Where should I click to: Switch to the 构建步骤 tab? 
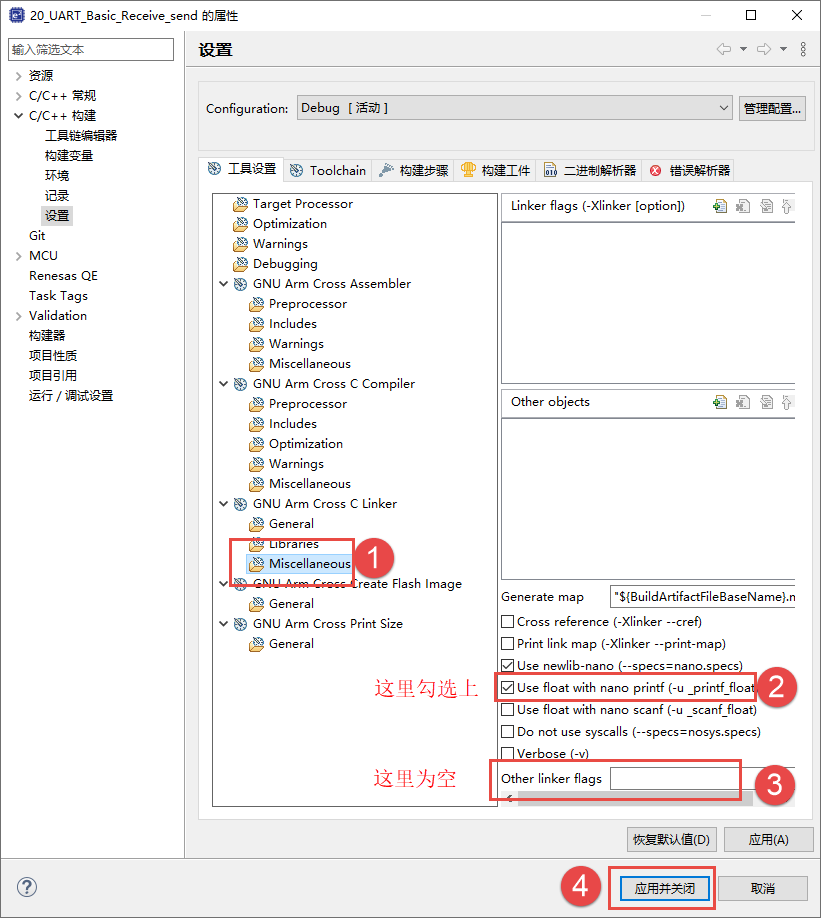(x=413, y=170)
